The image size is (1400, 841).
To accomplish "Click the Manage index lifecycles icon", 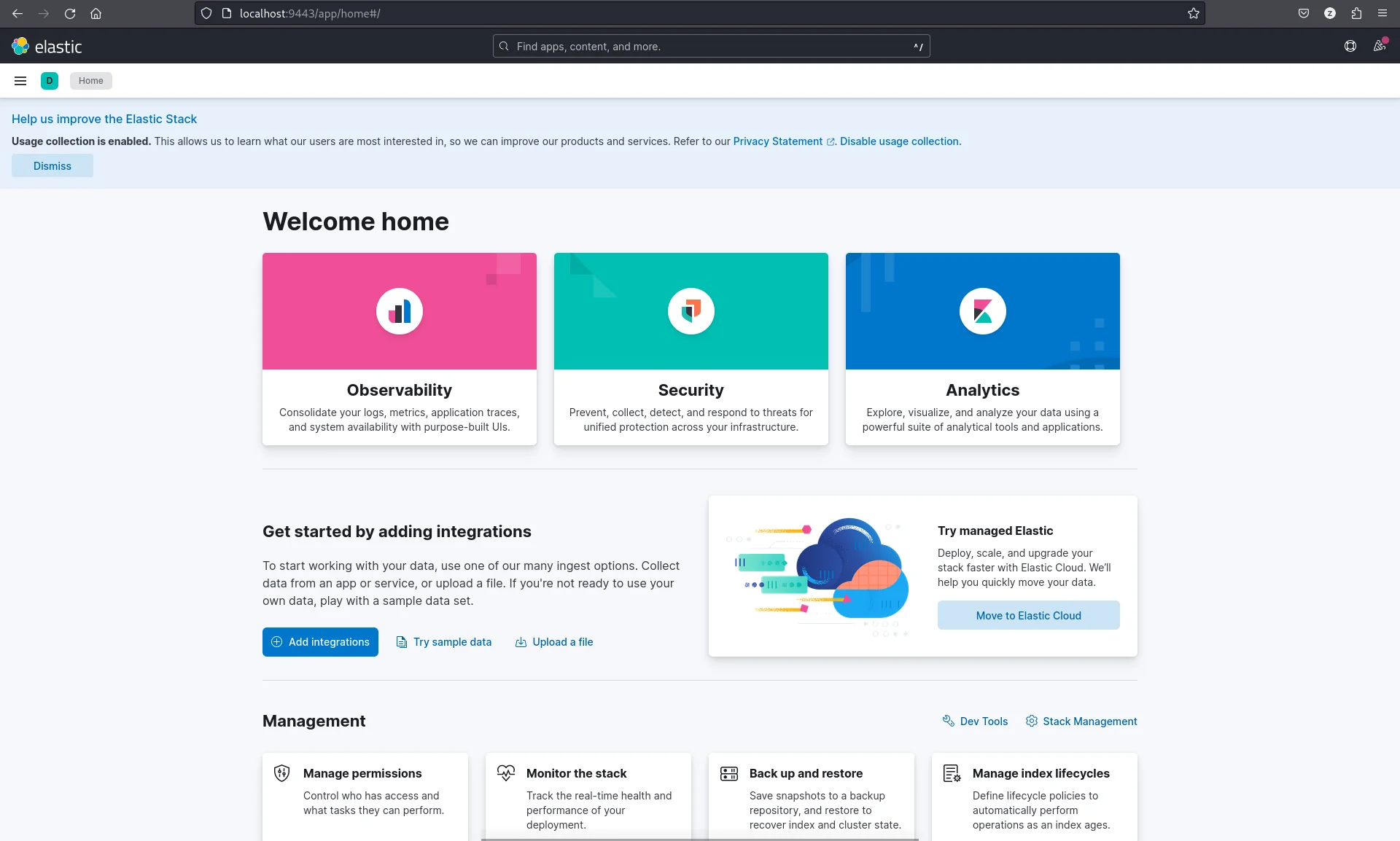I will tap(952, 773).
